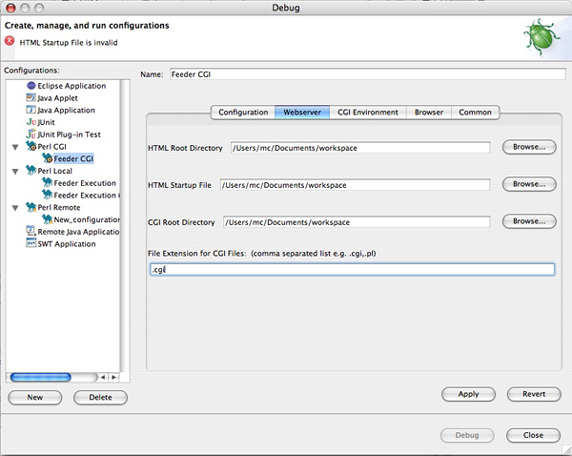Click the CGI Root Directory path field

pyautogui.click(x=357, y=222)
